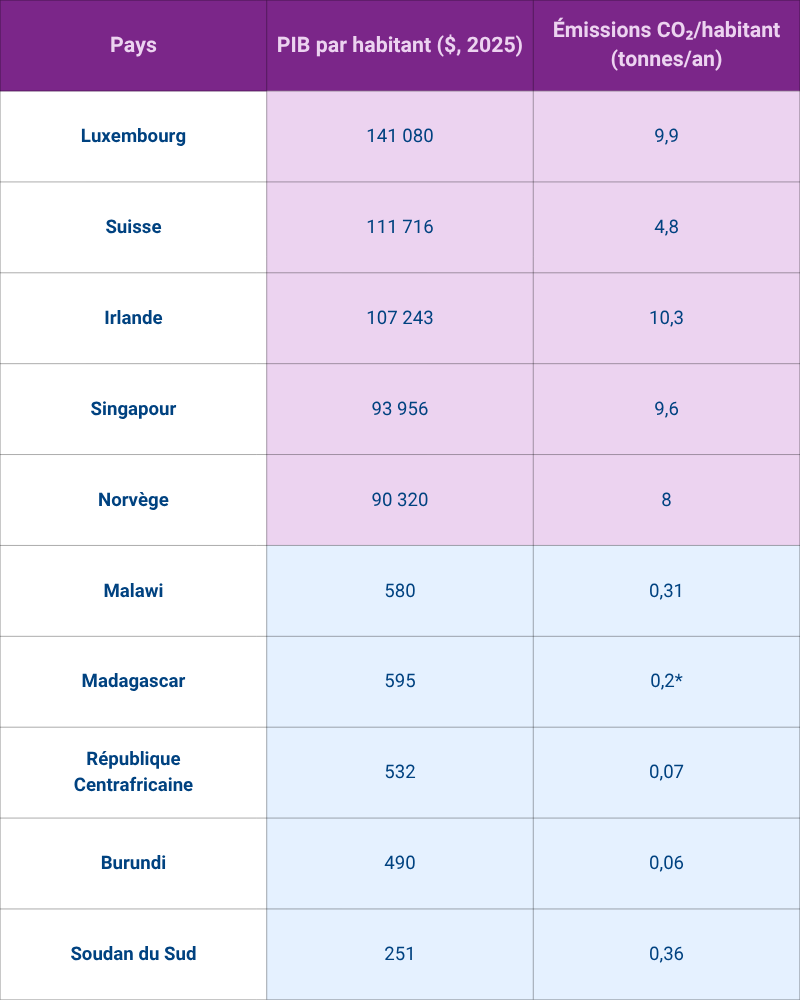
Task: Click the Émissions CO₂/habitant column header
Action: tap(666, 45)
